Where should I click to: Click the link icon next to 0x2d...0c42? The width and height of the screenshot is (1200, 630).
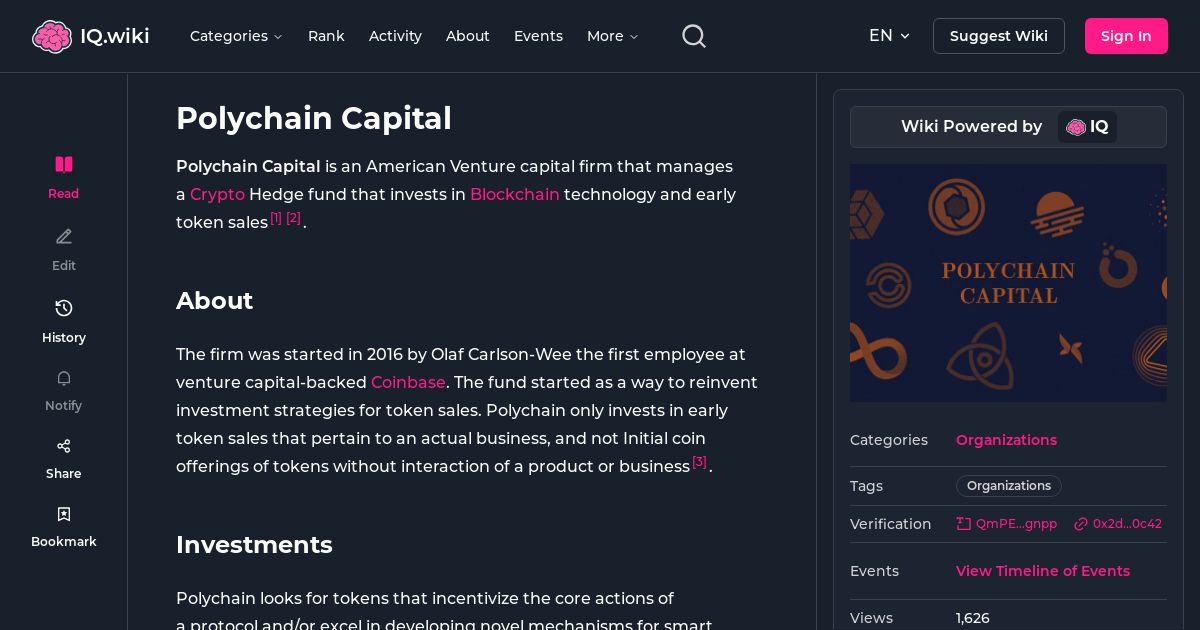pos(1081,524)
